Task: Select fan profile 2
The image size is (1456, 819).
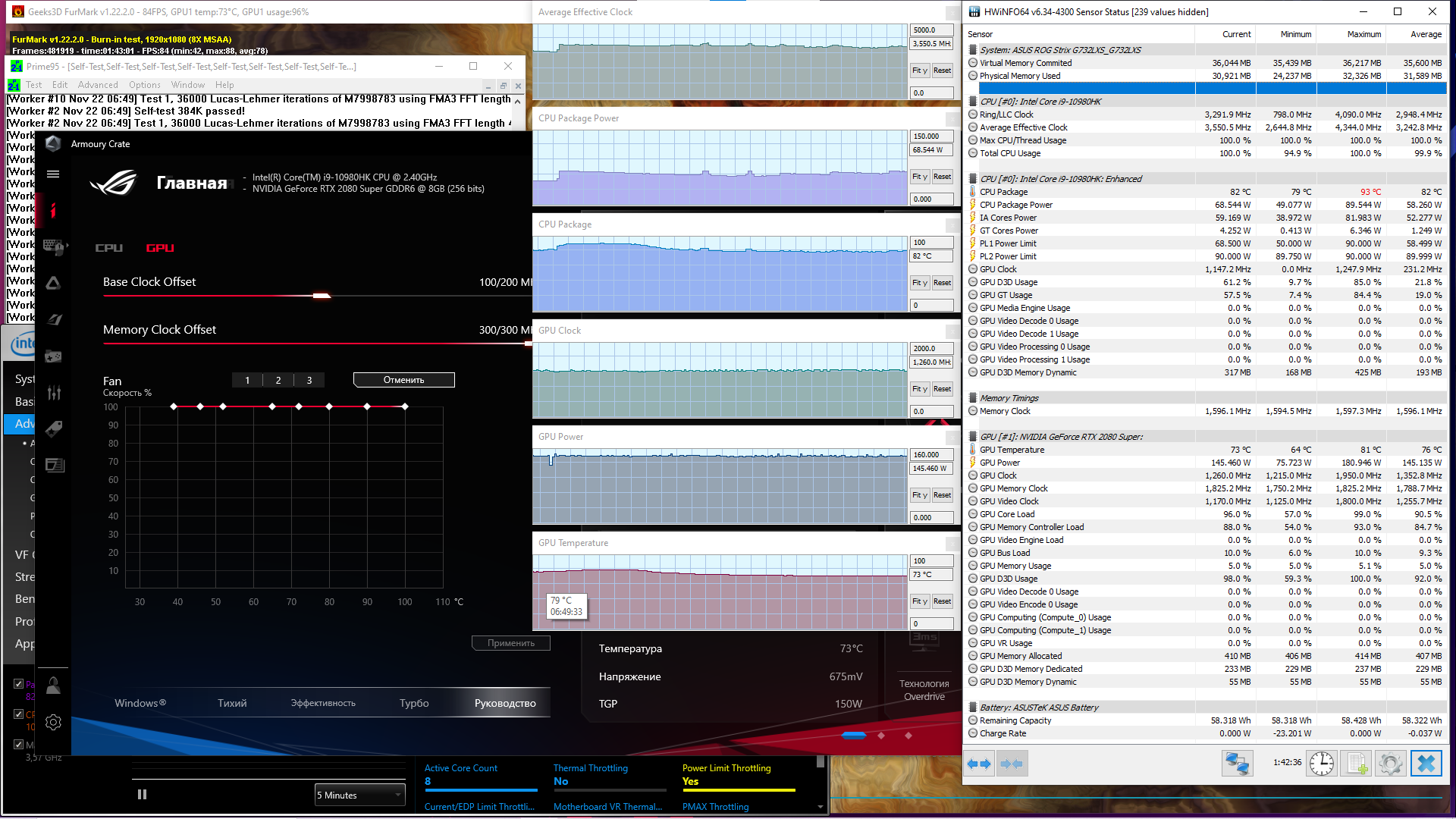Action: pyautogui.click(x=278, y=380)
